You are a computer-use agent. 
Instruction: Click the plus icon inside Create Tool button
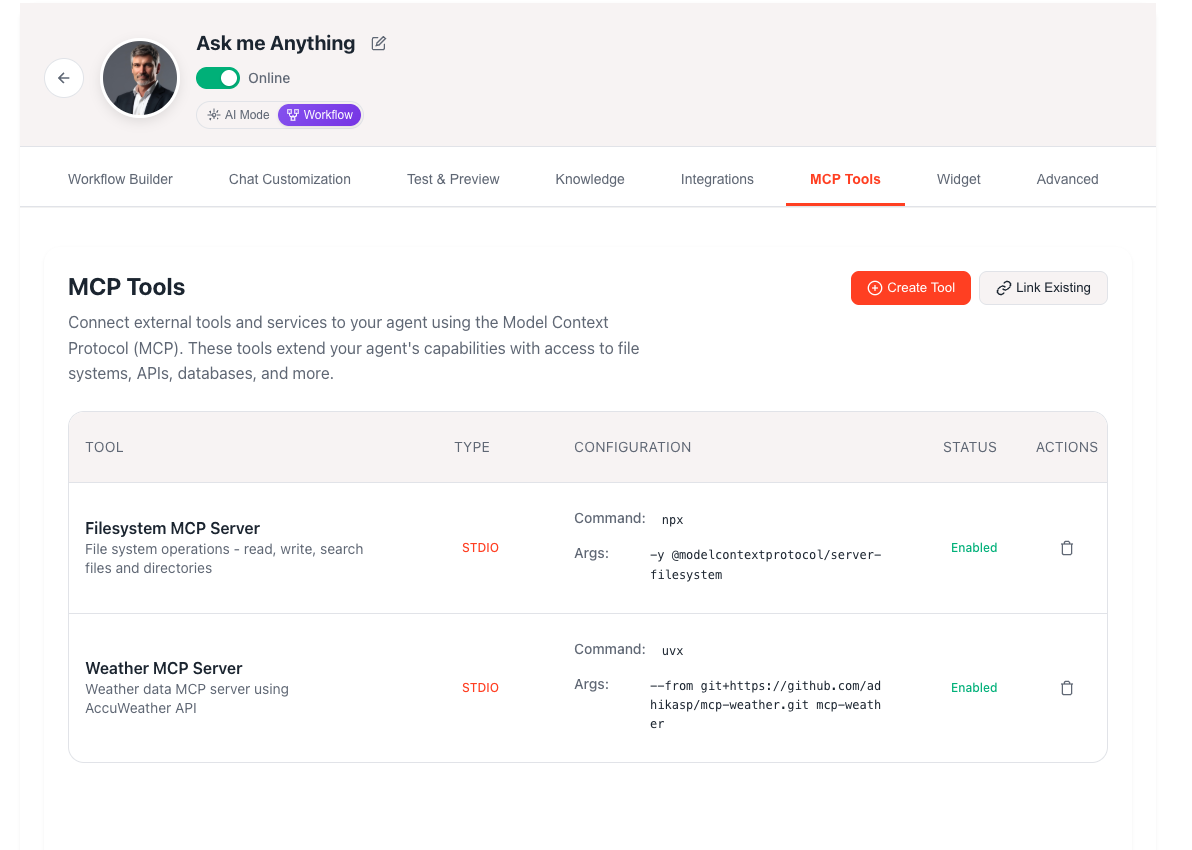point(875,287)
